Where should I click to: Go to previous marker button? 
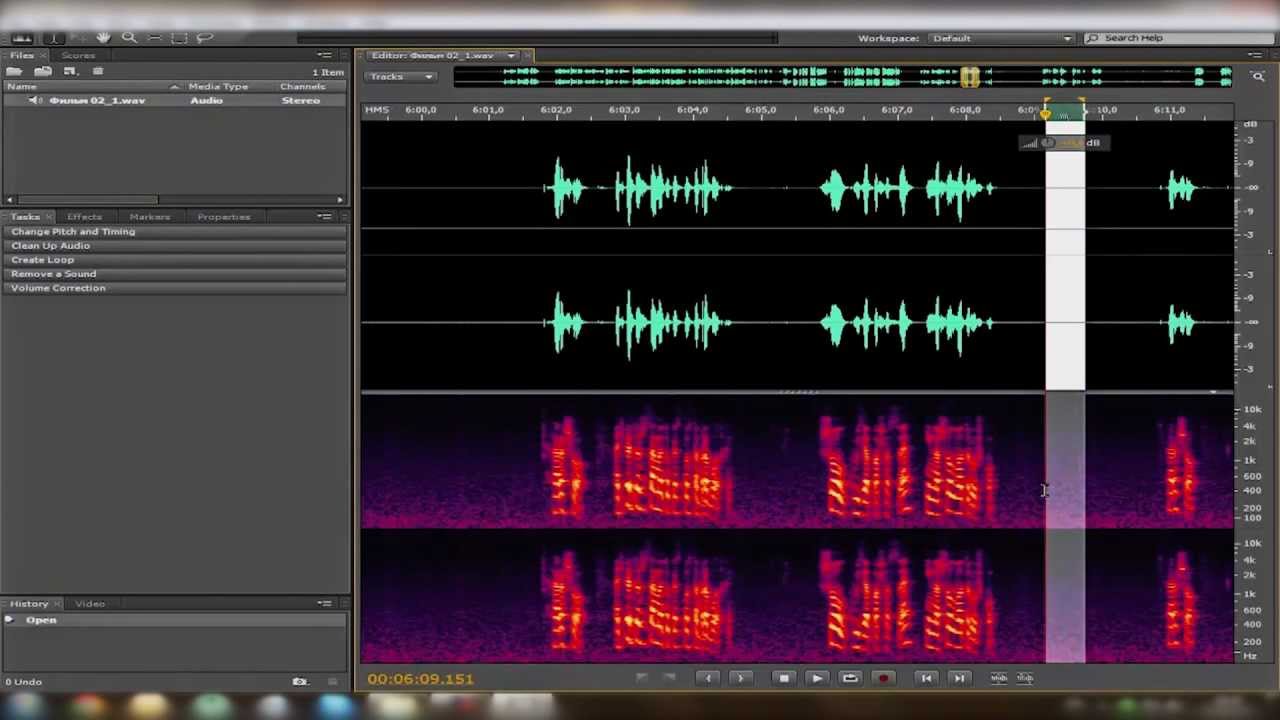[708, 678]
